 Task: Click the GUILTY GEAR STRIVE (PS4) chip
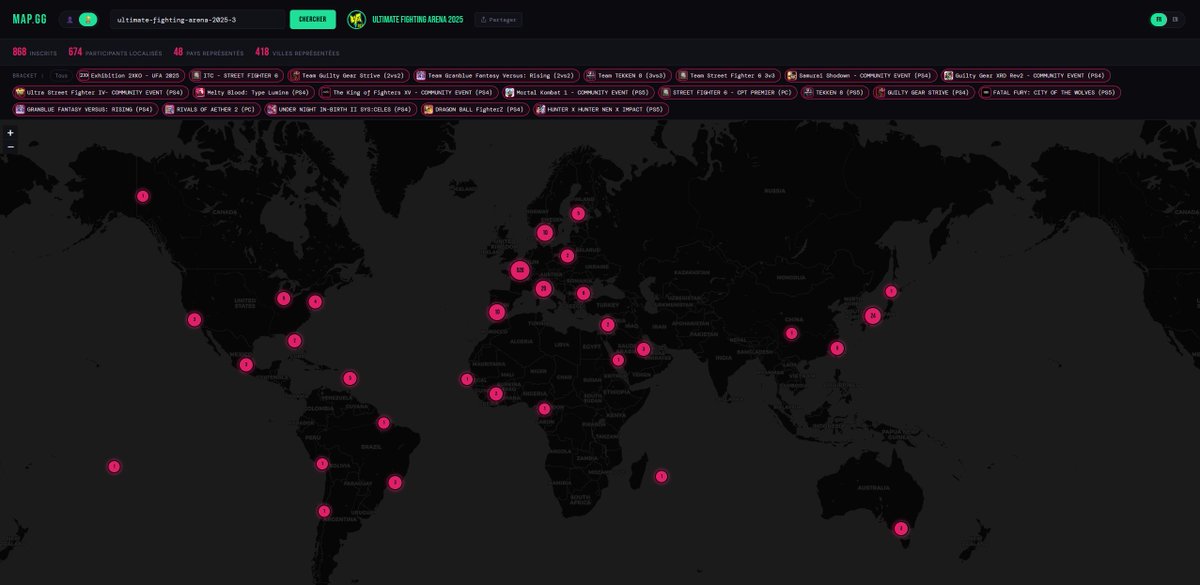pos(923,92)
